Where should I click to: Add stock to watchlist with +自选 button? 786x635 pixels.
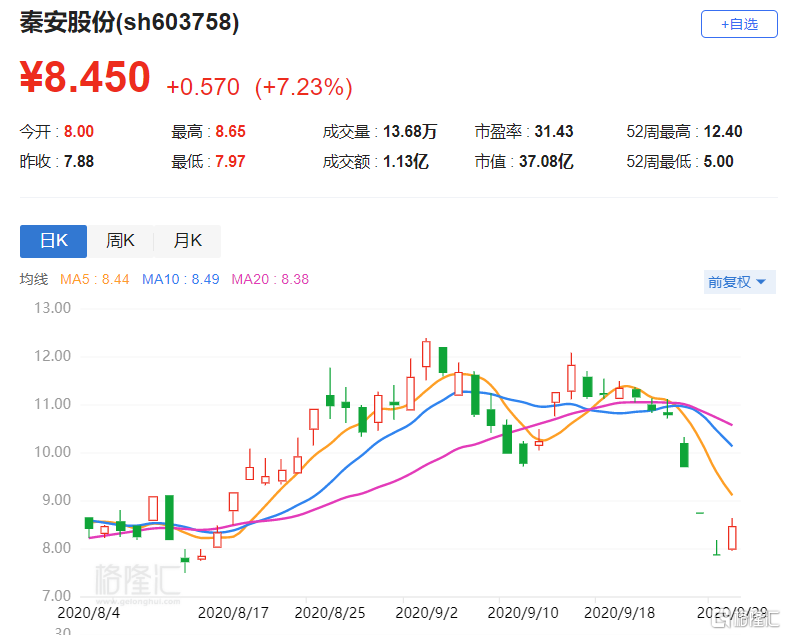[x=739, y=24]
